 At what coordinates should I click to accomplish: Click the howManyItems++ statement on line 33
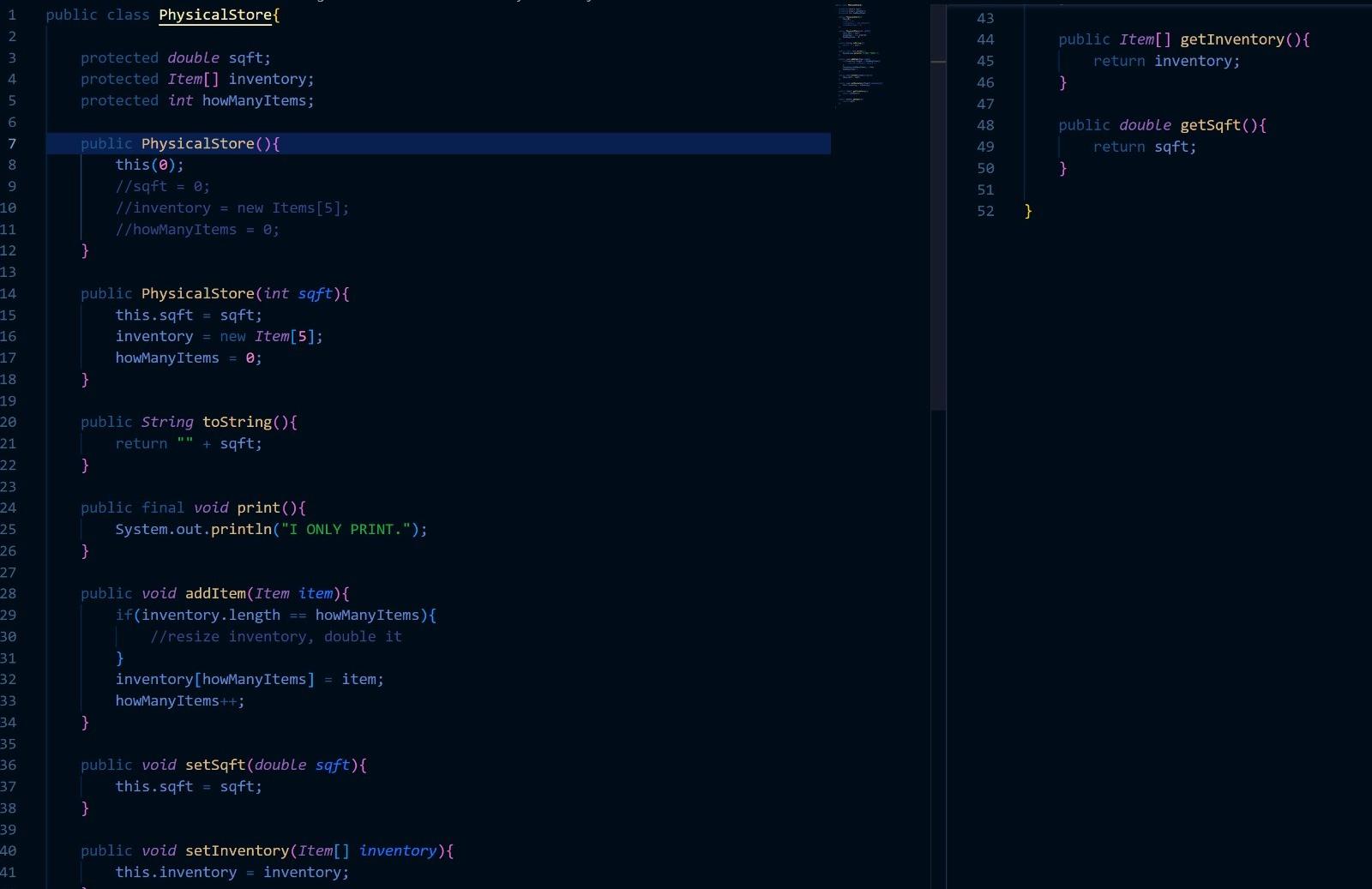[x=179, y=700]
